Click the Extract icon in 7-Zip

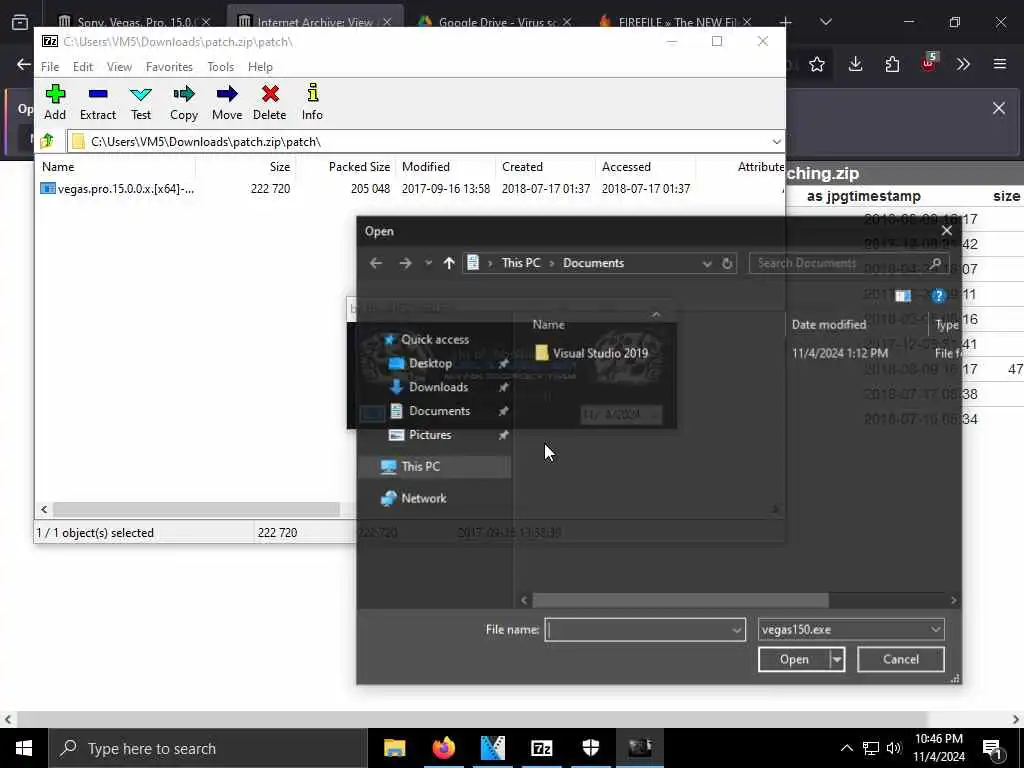98,102
